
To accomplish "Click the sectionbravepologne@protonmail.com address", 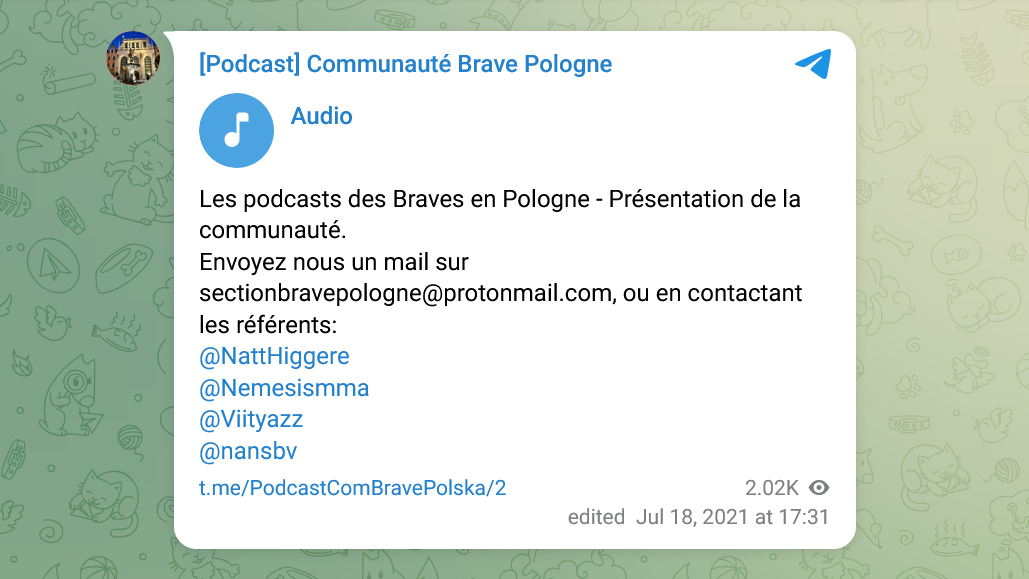I will coord(408,293).
